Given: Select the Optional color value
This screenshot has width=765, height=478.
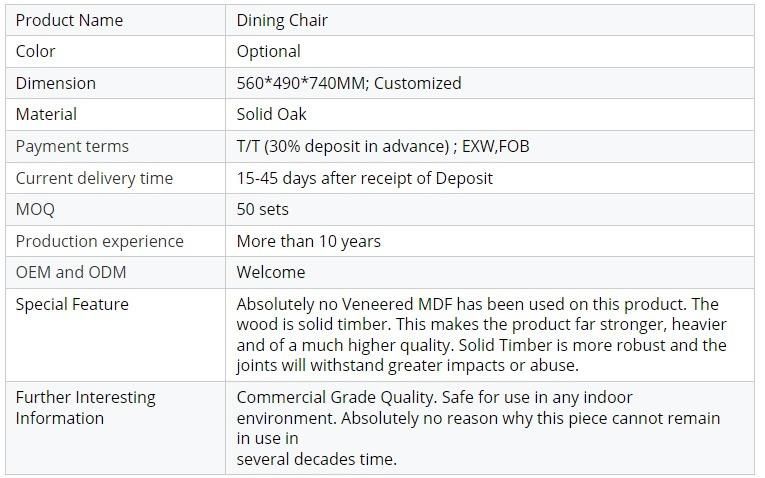Looking at the screenshot, I should (268, 51).
